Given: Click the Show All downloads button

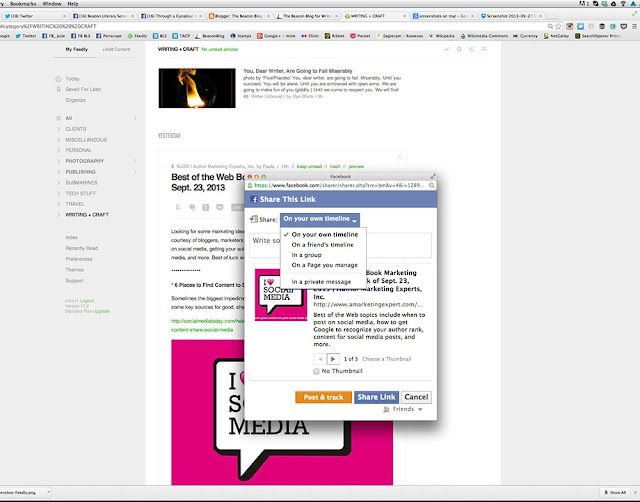Looking at the screenshot, I should coord(615,493).
